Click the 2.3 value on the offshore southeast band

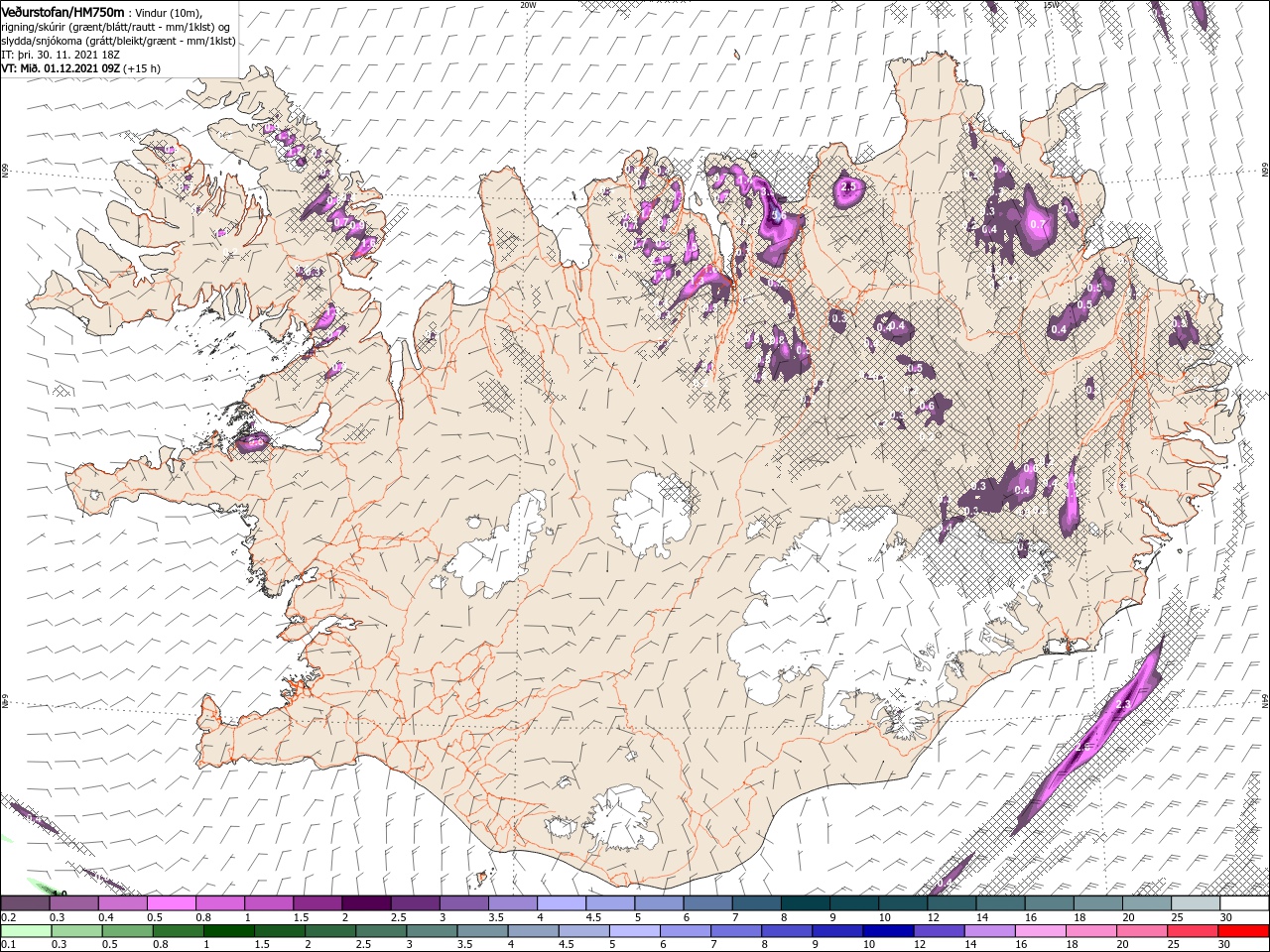(1123, 704)
